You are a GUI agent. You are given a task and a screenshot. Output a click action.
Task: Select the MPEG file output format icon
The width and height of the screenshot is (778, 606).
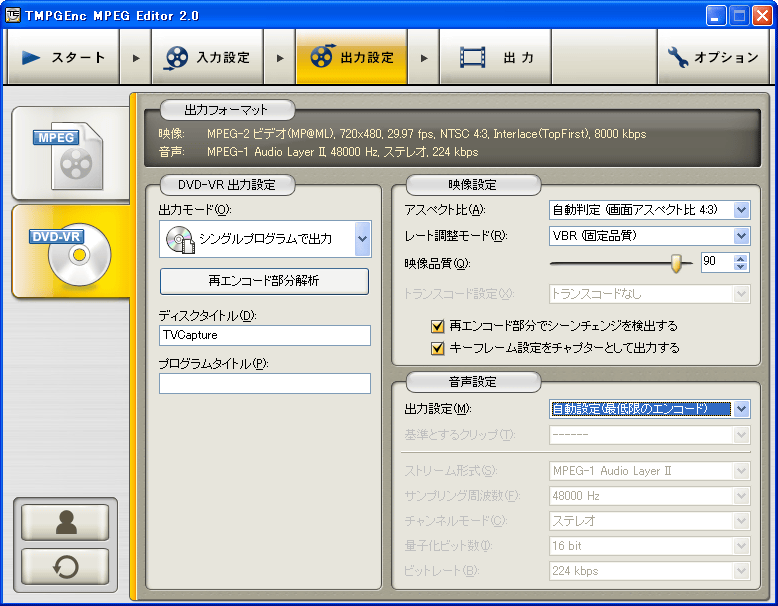(x=70, y=153)
